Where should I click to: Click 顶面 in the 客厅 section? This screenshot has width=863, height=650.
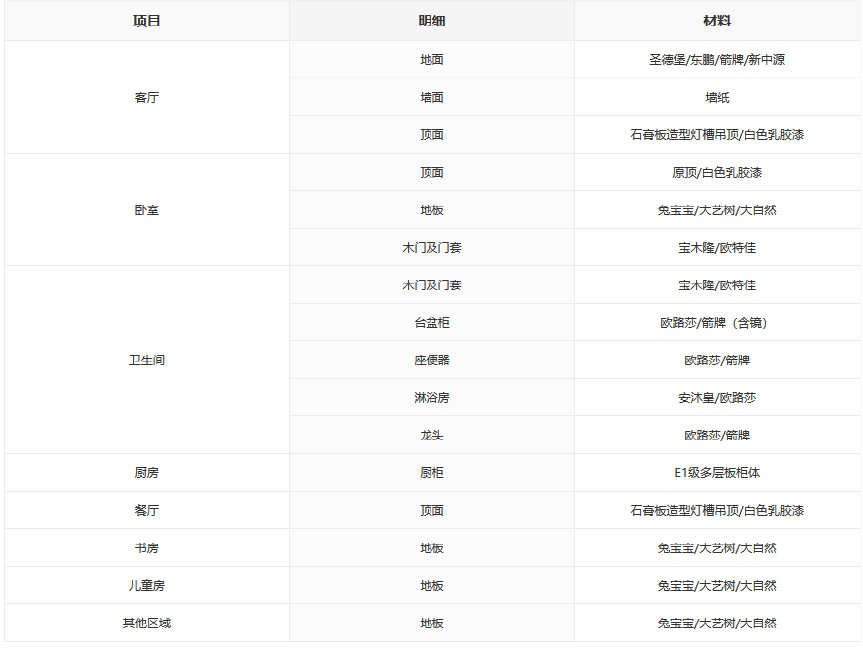click(432, 135)
